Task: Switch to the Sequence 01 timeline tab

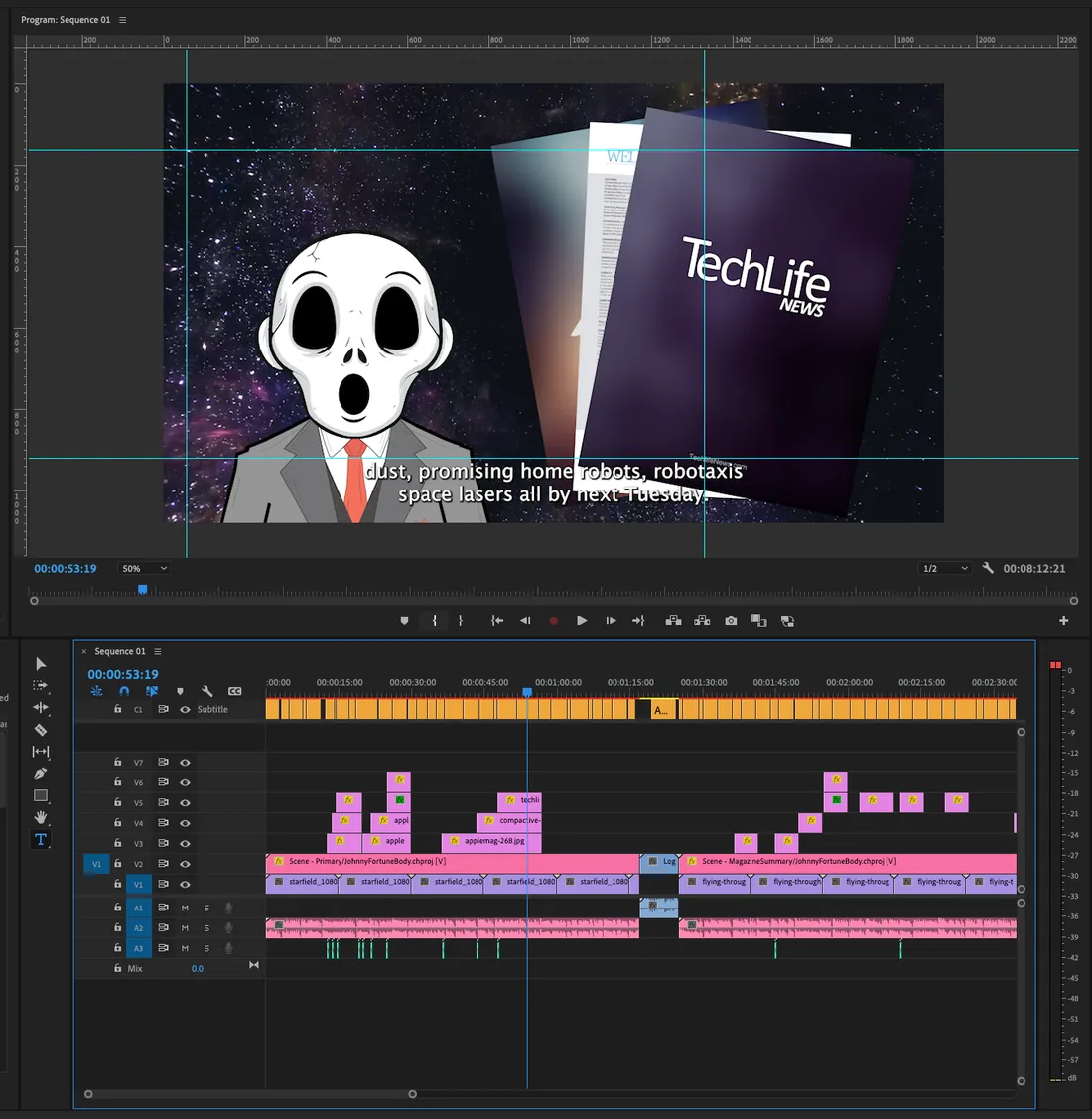Action: [117, 651]
